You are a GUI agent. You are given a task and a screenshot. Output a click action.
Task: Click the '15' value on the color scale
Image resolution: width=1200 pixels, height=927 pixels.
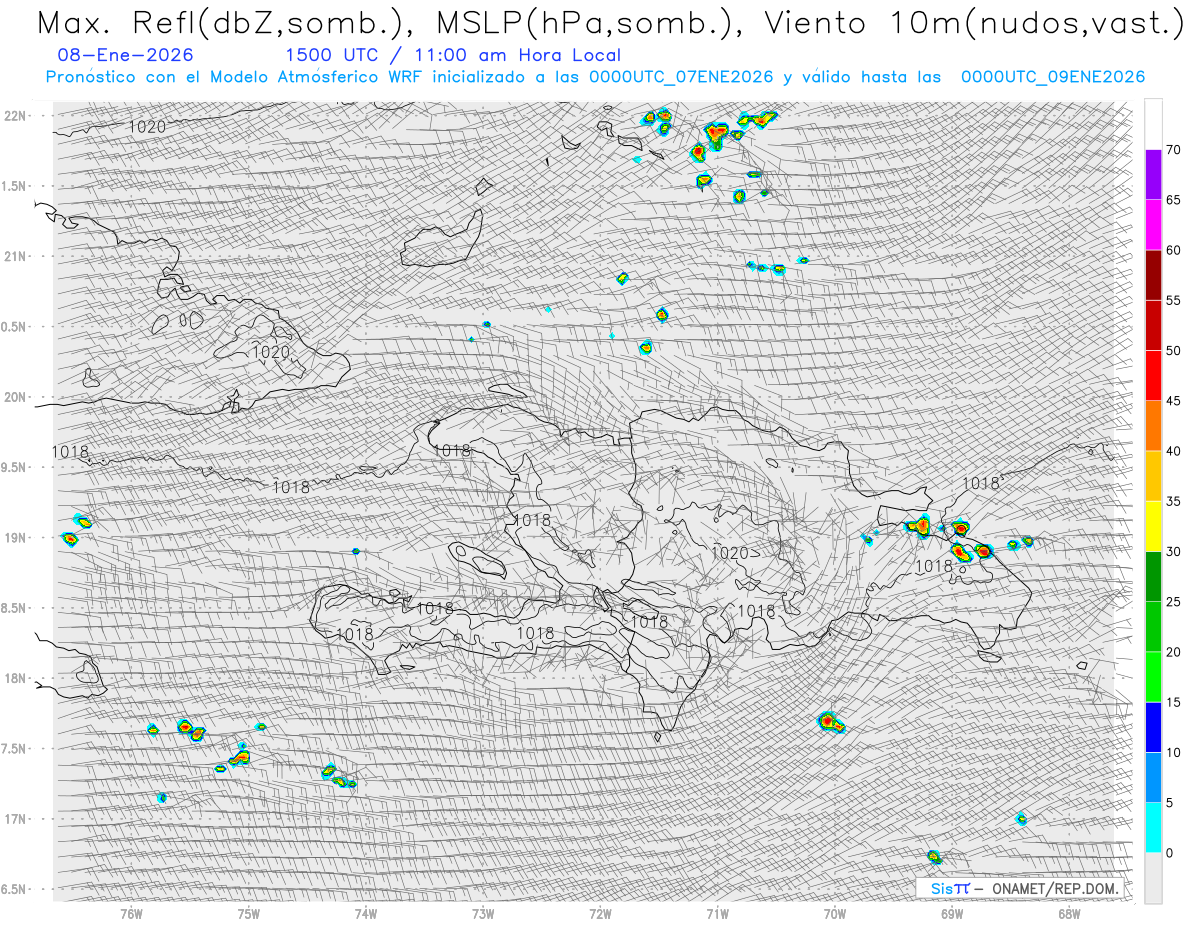tap(1173, 702)
